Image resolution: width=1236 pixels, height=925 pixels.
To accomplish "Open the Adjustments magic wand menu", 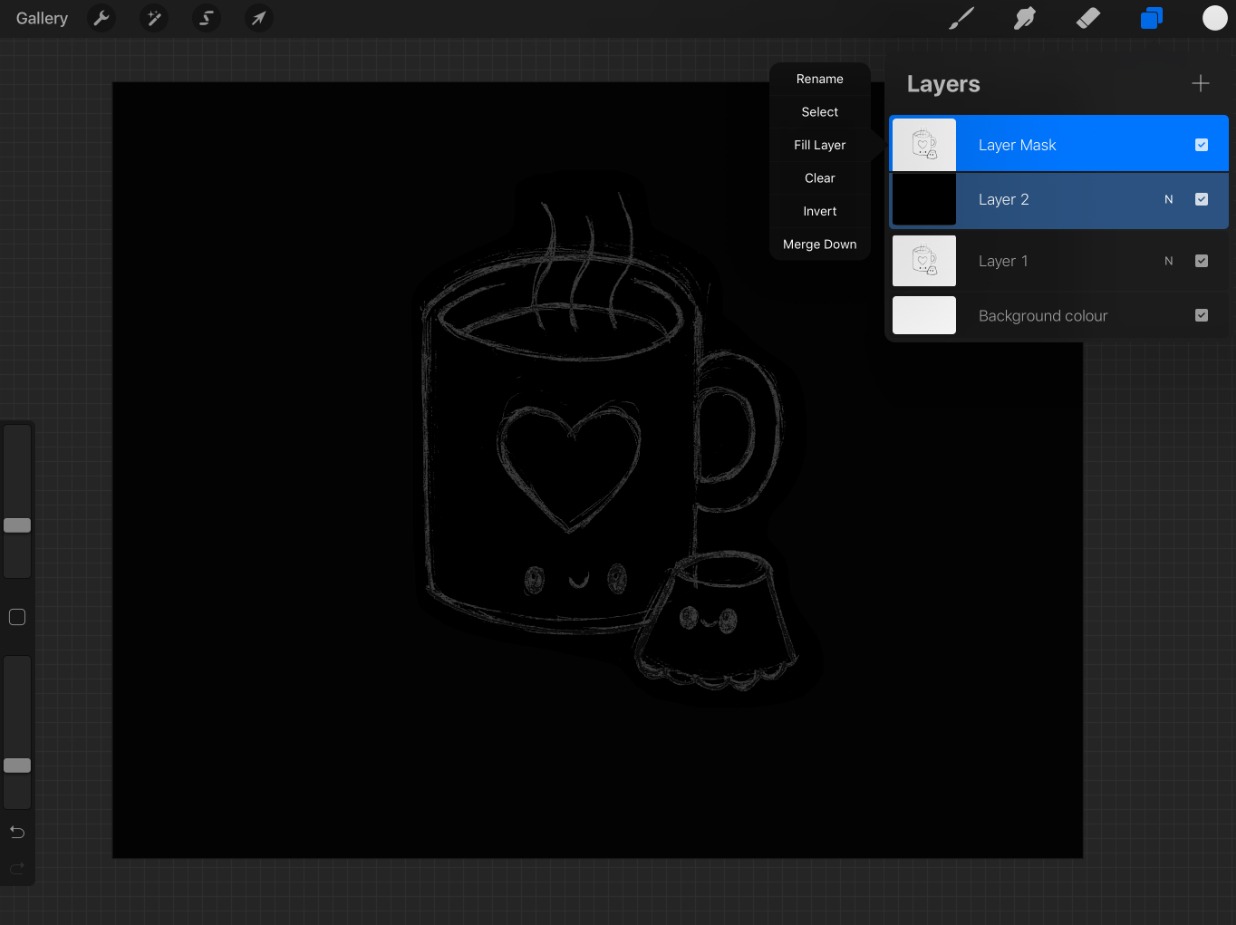I will (154, 17).
